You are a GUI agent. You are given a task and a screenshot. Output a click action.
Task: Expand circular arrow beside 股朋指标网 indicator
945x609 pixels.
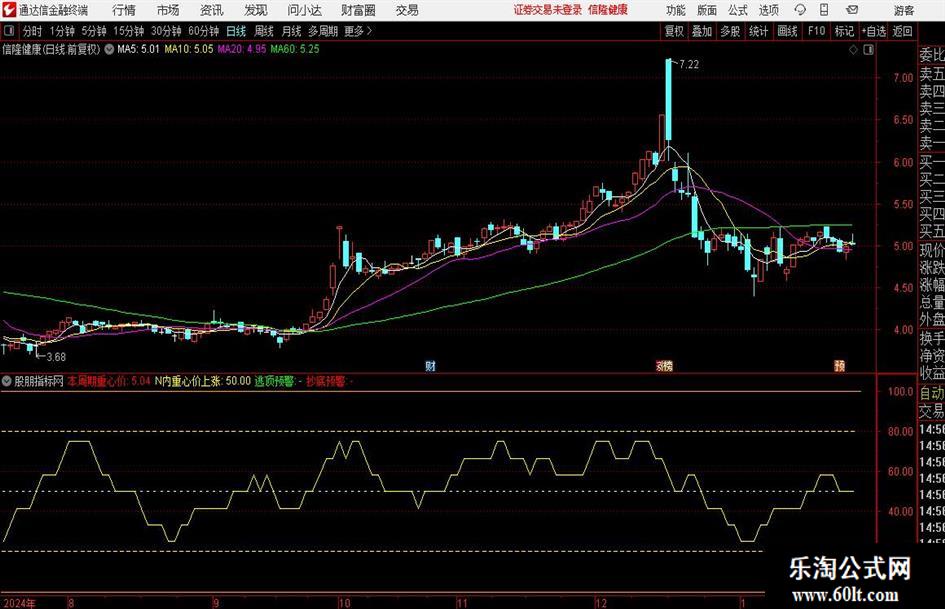tap(7, 381)
